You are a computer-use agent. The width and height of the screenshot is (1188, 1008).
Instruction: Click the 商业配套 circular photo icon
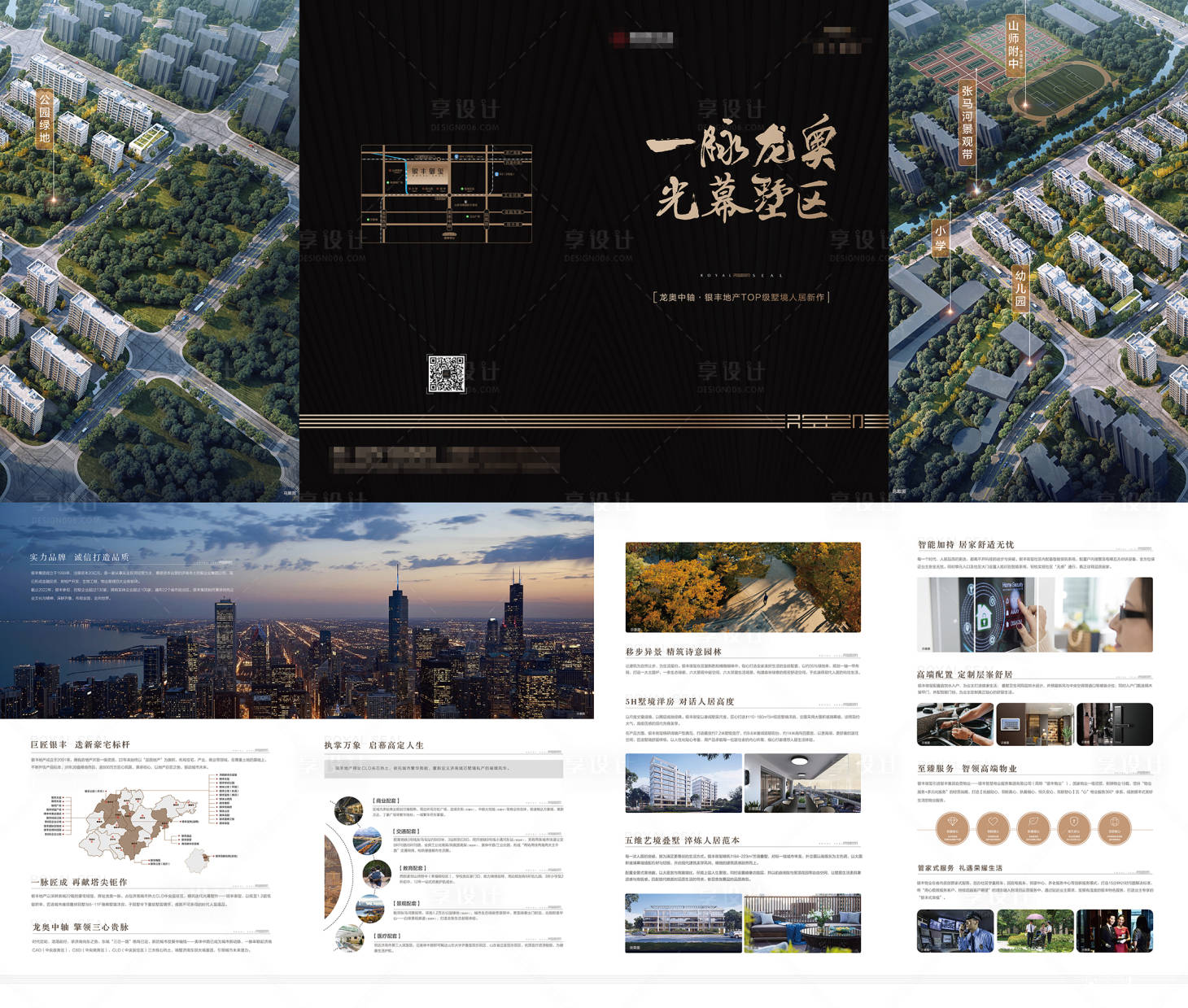350,809
